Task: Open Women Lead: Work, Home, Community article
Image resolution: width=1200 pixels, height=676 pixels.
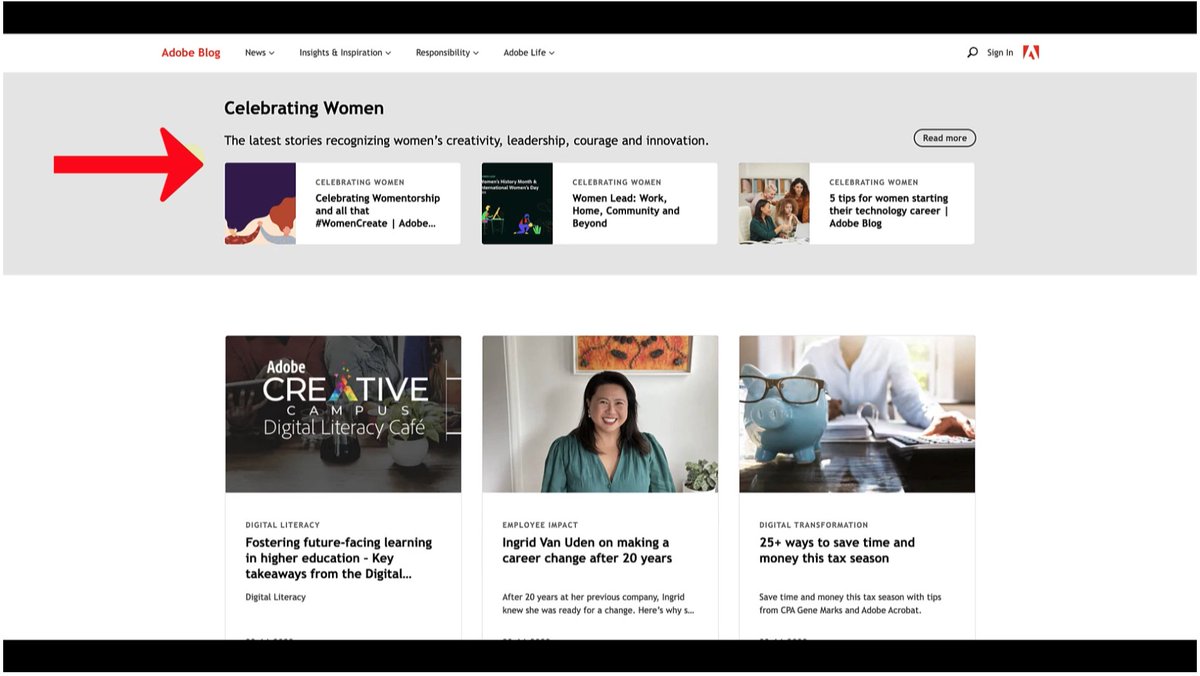Action: (x=626, y=211)
